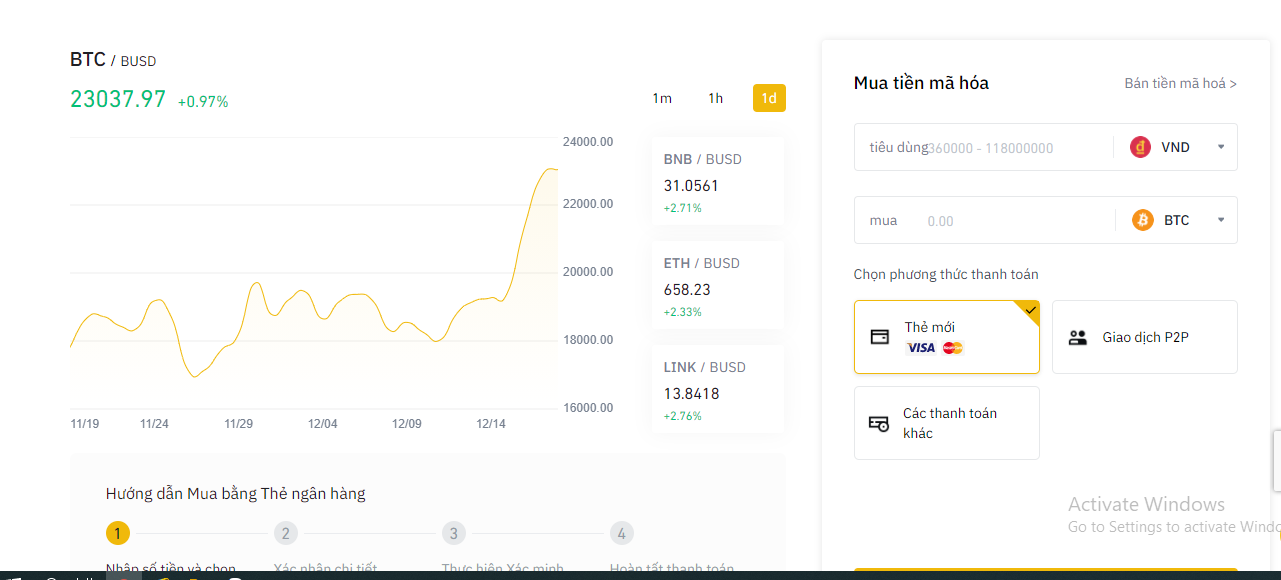Screen dimensions: 1281x580
Task: Click the orange Bitcoin coin icon
Action: [1142, 220]
